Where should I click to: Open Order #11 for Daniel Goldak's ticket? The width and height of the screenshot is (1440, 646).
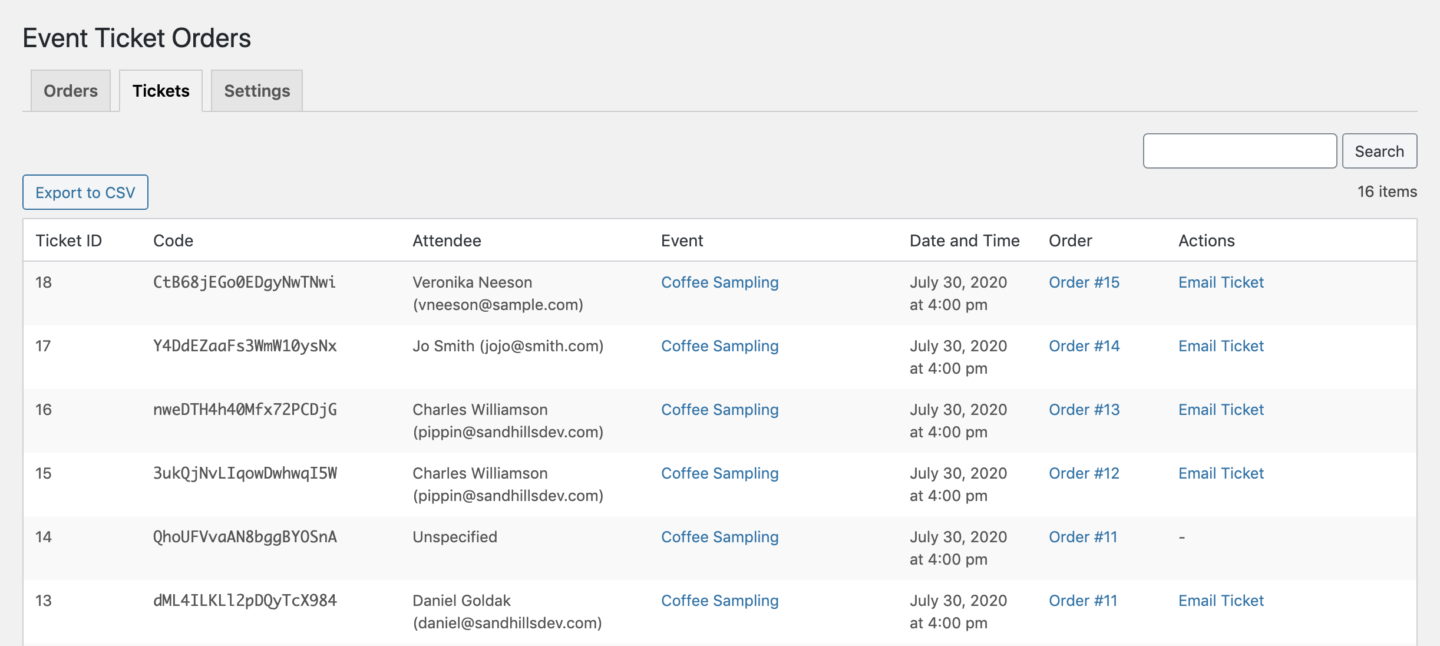(1083, 600)
